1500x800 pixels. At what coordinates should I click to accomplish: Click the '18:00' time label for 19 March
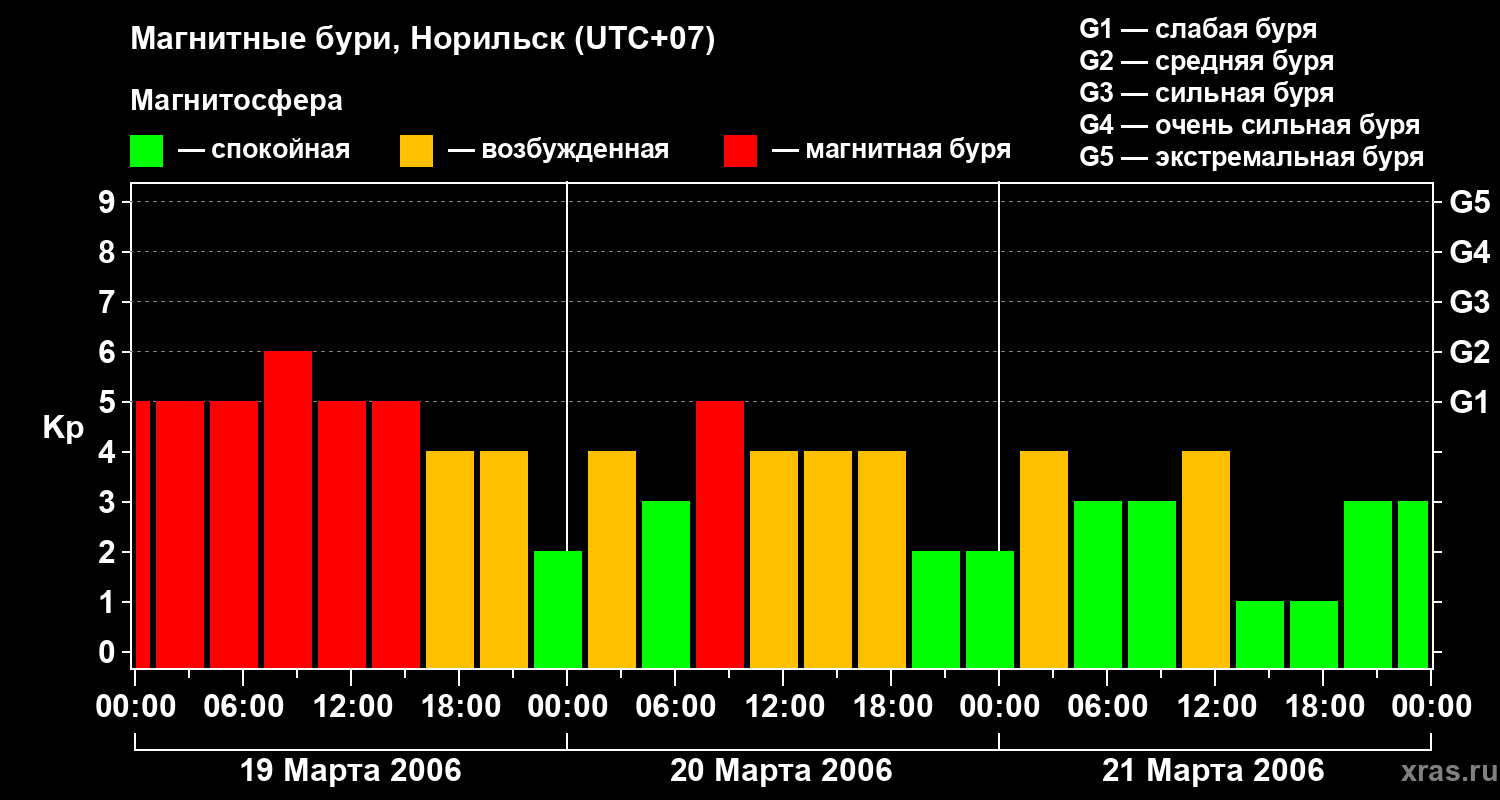(x=459, y=707)
